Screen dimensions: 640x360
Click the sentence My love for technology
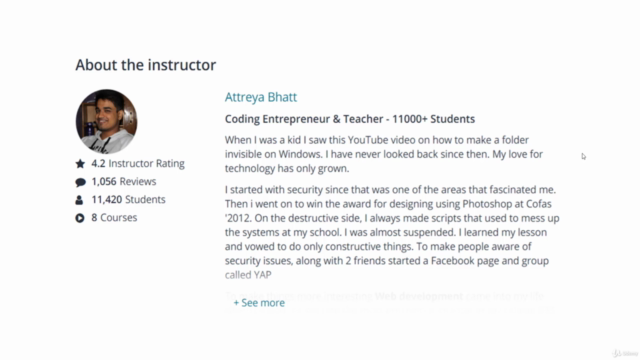[384, 161]
